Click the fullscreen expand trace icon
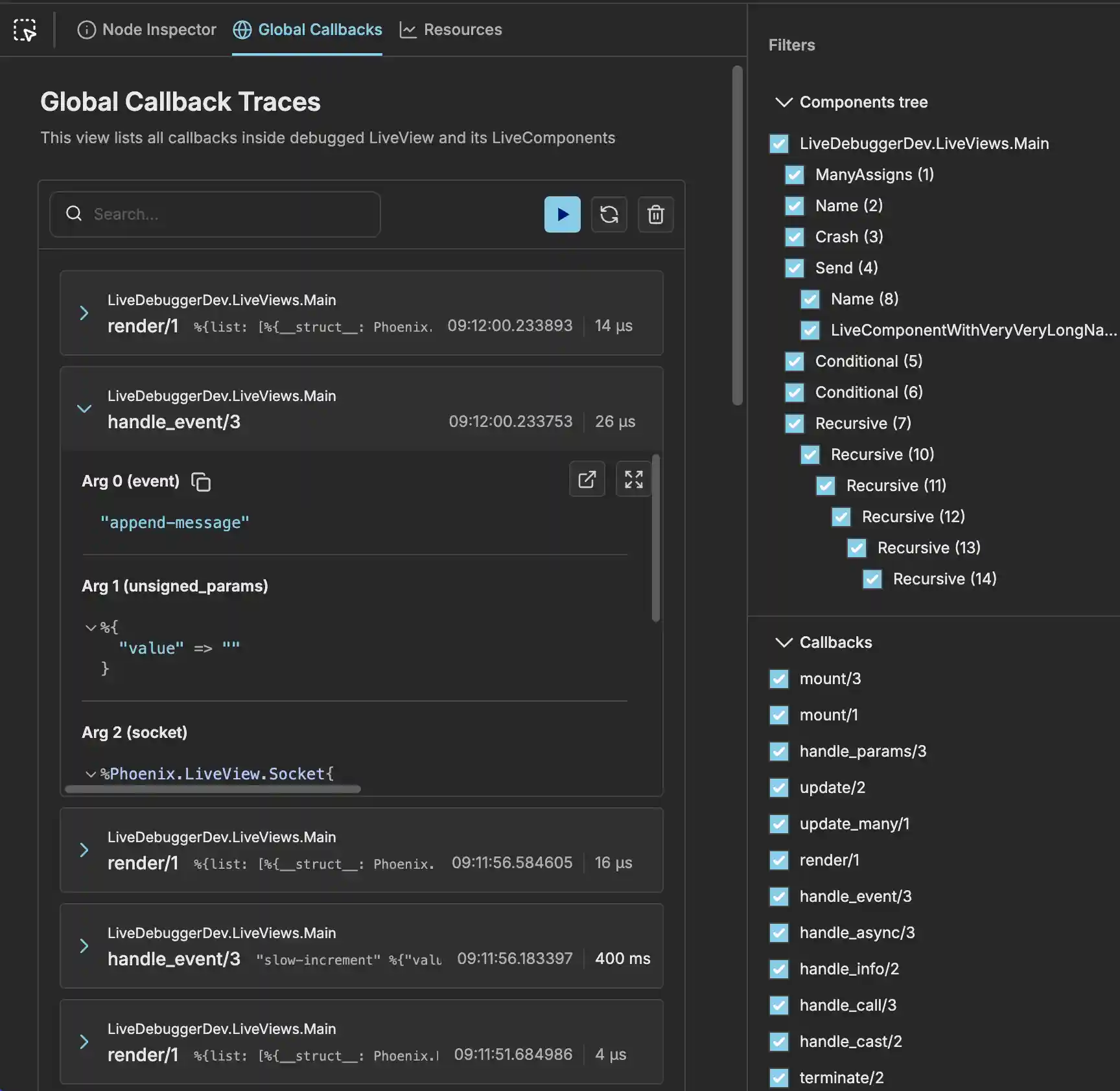 click(633, 479)
